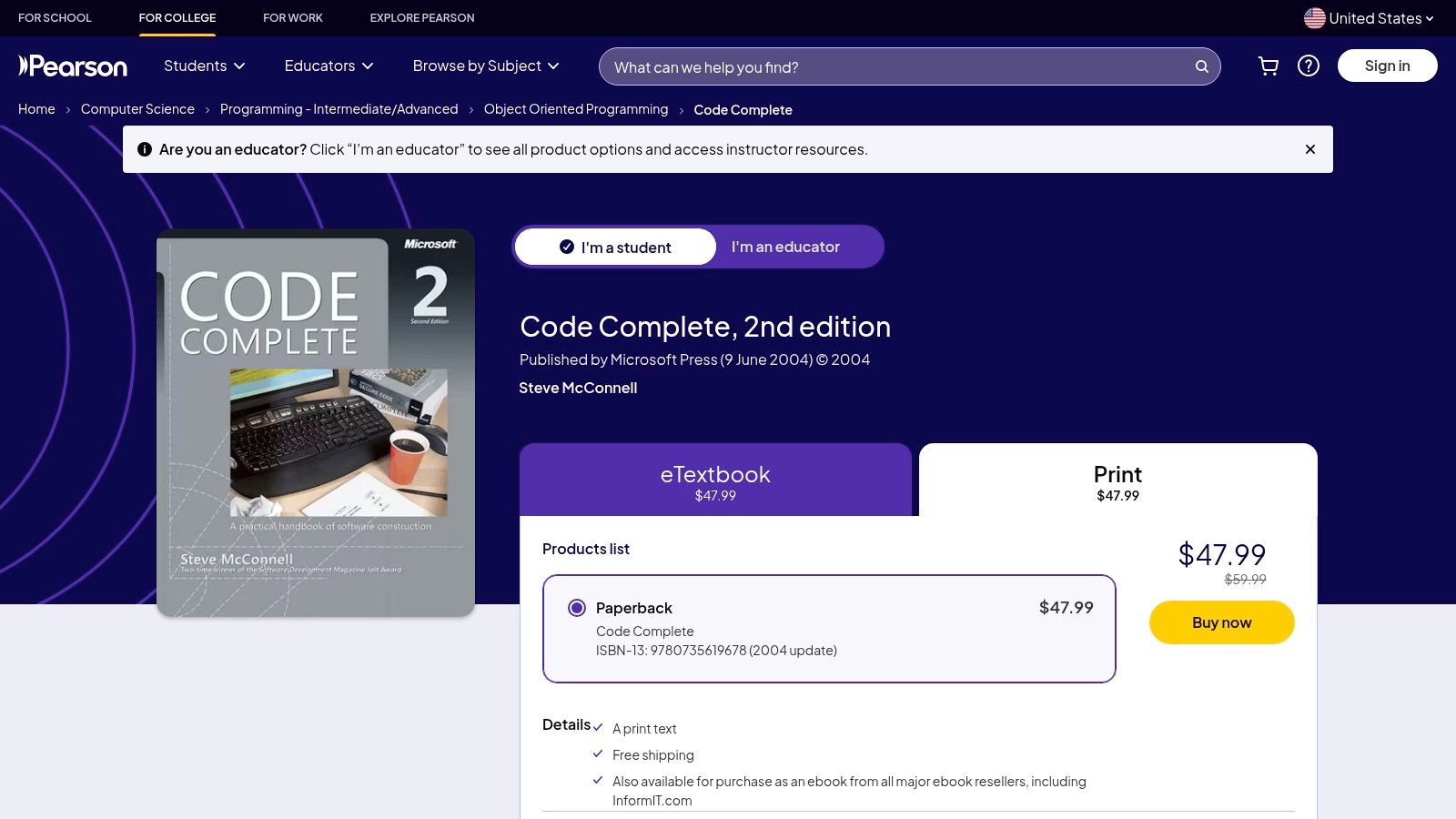The height and width of the screenshot is (819, 1456).
Task: Click the US flag icon
Action: [x=1314, y=18]
